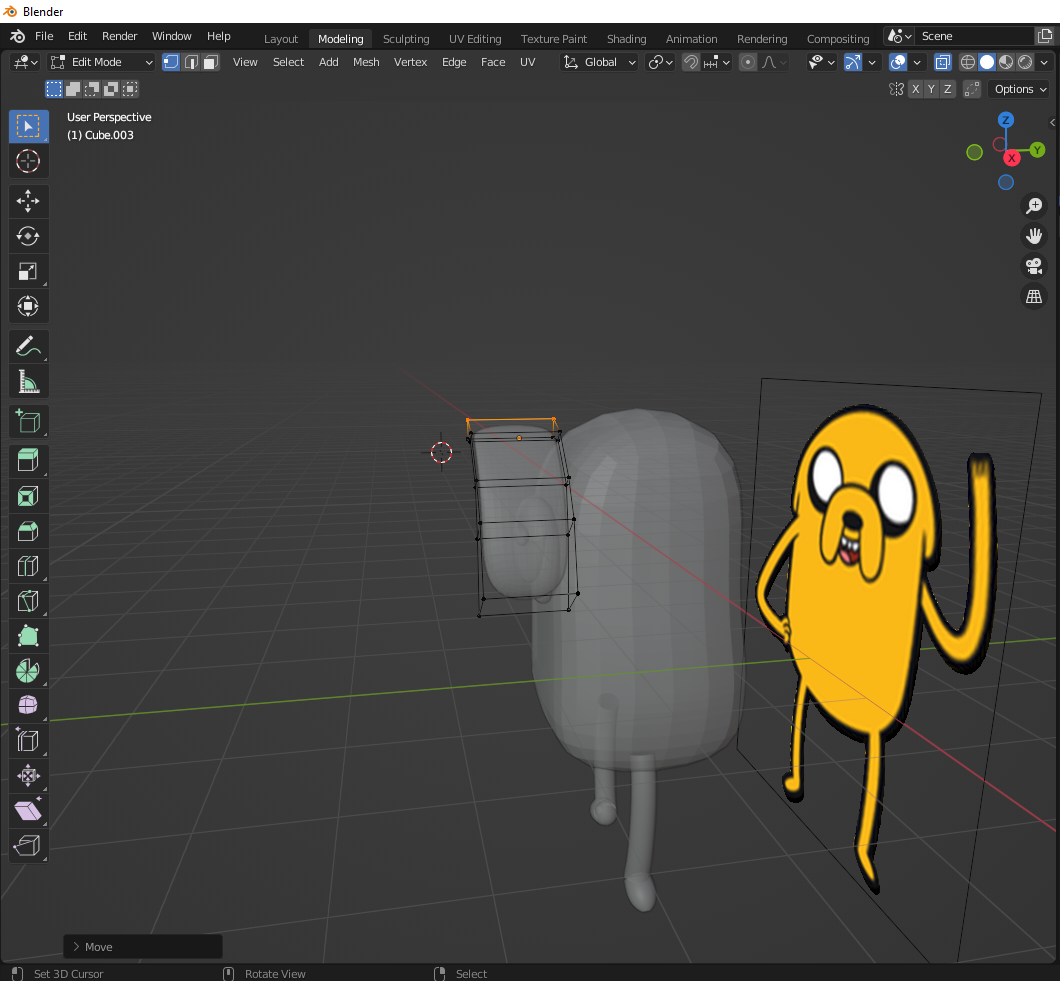This screenshot has width=1060, height=981.
Task: Click the Y axis on gizmo
Action: [1037, 150]
